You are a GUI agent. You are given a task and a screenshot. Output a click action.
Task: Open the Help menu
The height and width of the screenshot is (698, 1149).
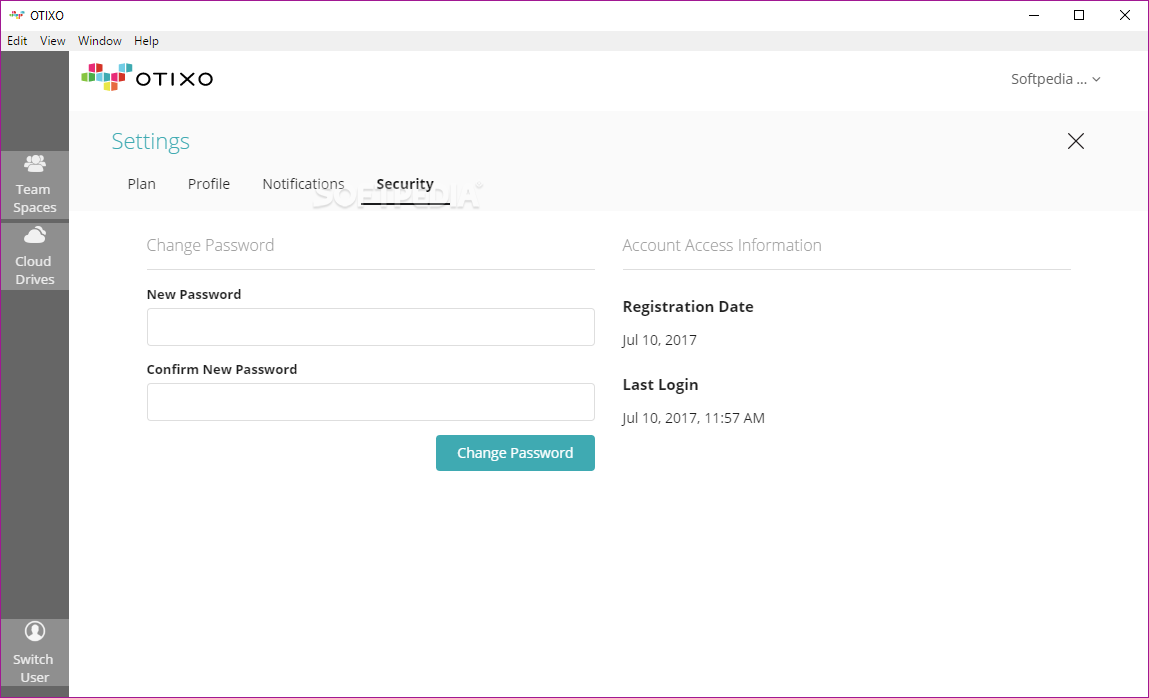pyautogui.click(x=146, y=41)
